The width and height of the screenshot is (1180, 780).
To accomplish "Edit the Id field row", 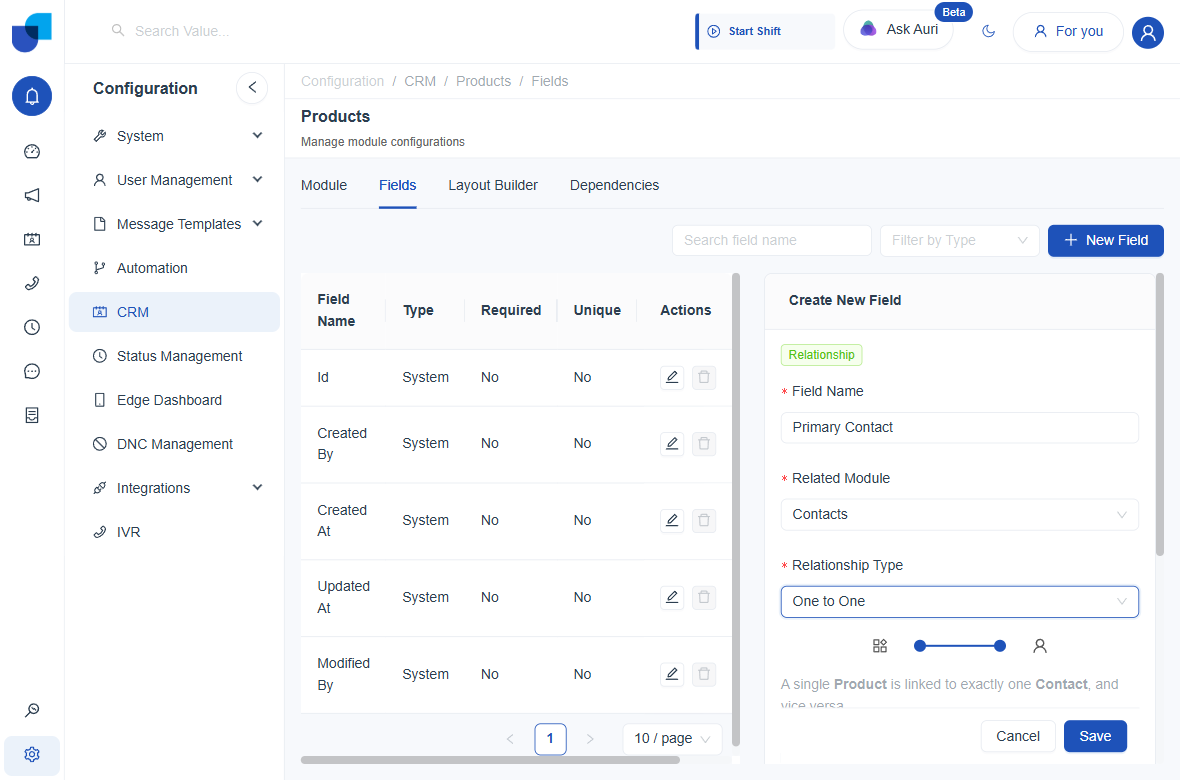I will point(672,377).
